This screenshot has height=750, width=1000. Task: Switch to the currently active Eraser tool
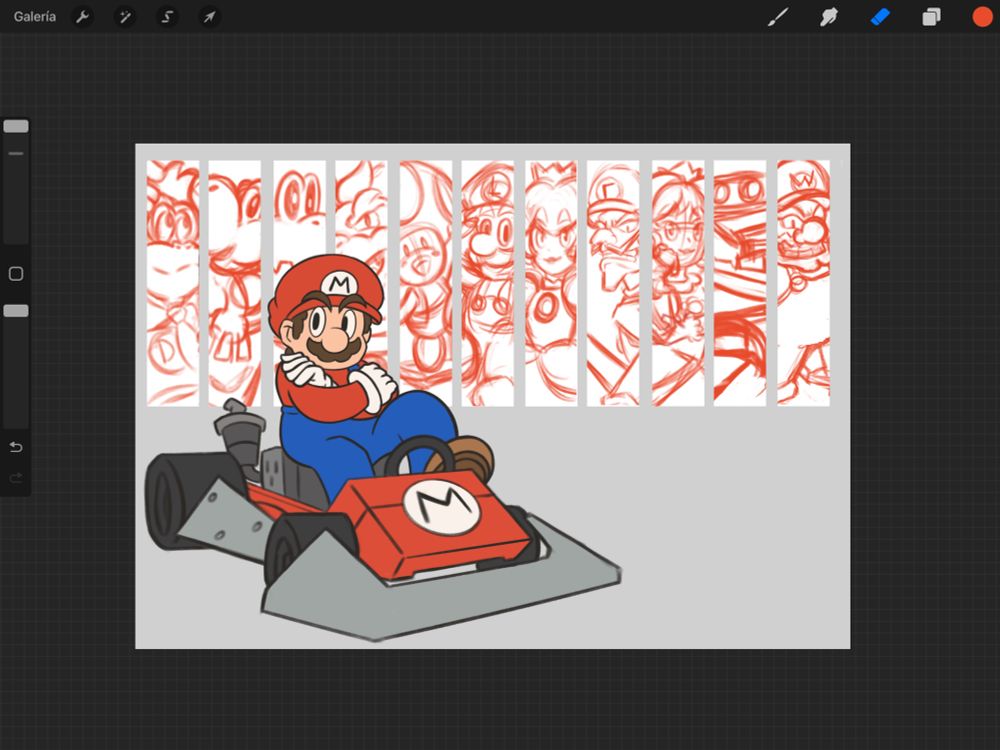coord(879,16)
